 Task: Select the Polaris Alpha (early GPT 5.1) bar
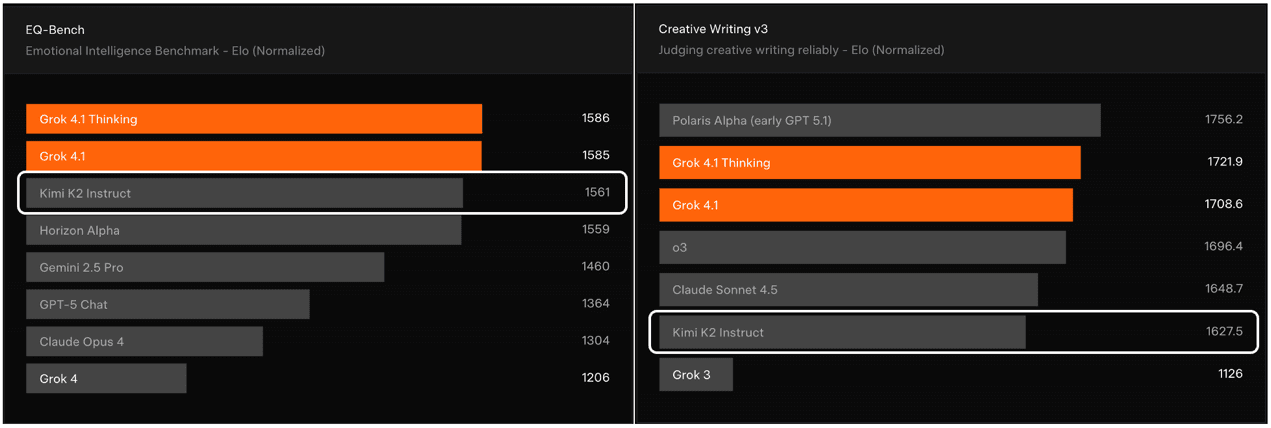pos(879,120)
